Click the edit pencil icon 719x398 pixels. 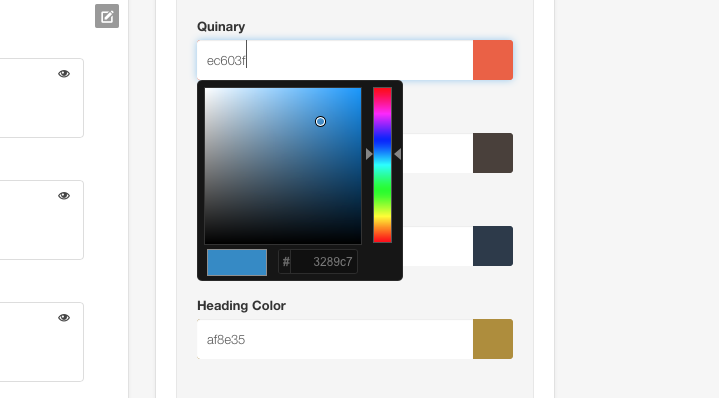(107, 16)
